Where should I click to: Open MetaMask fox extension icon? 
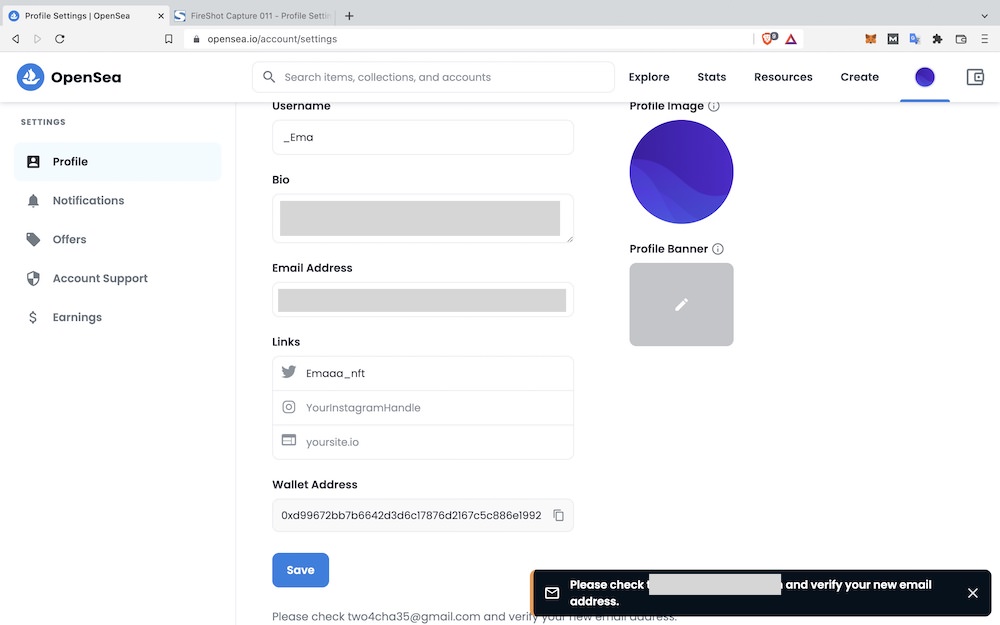point(870,39)
